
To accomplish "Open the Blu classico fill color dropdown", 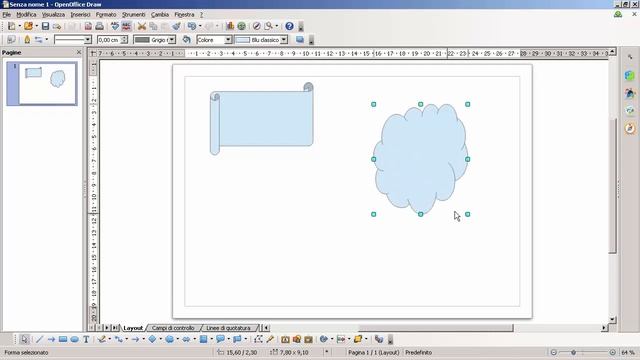I will pos(284,40).
